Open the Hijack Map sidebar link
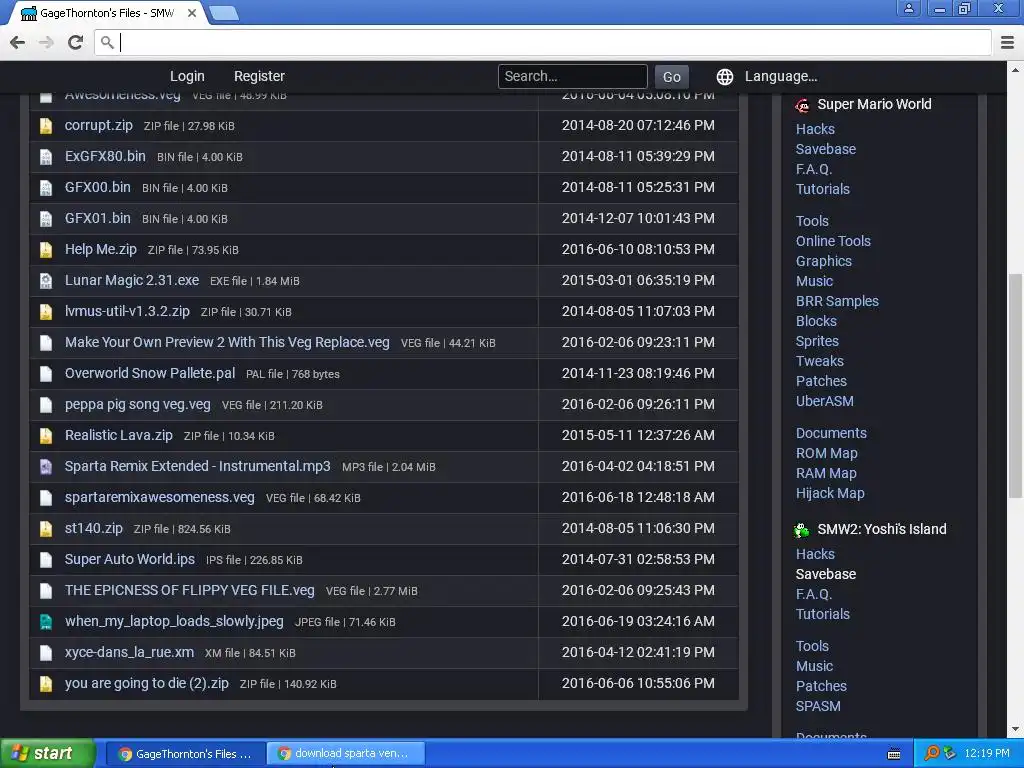1024x768 pixels. [x=830, y=494]
